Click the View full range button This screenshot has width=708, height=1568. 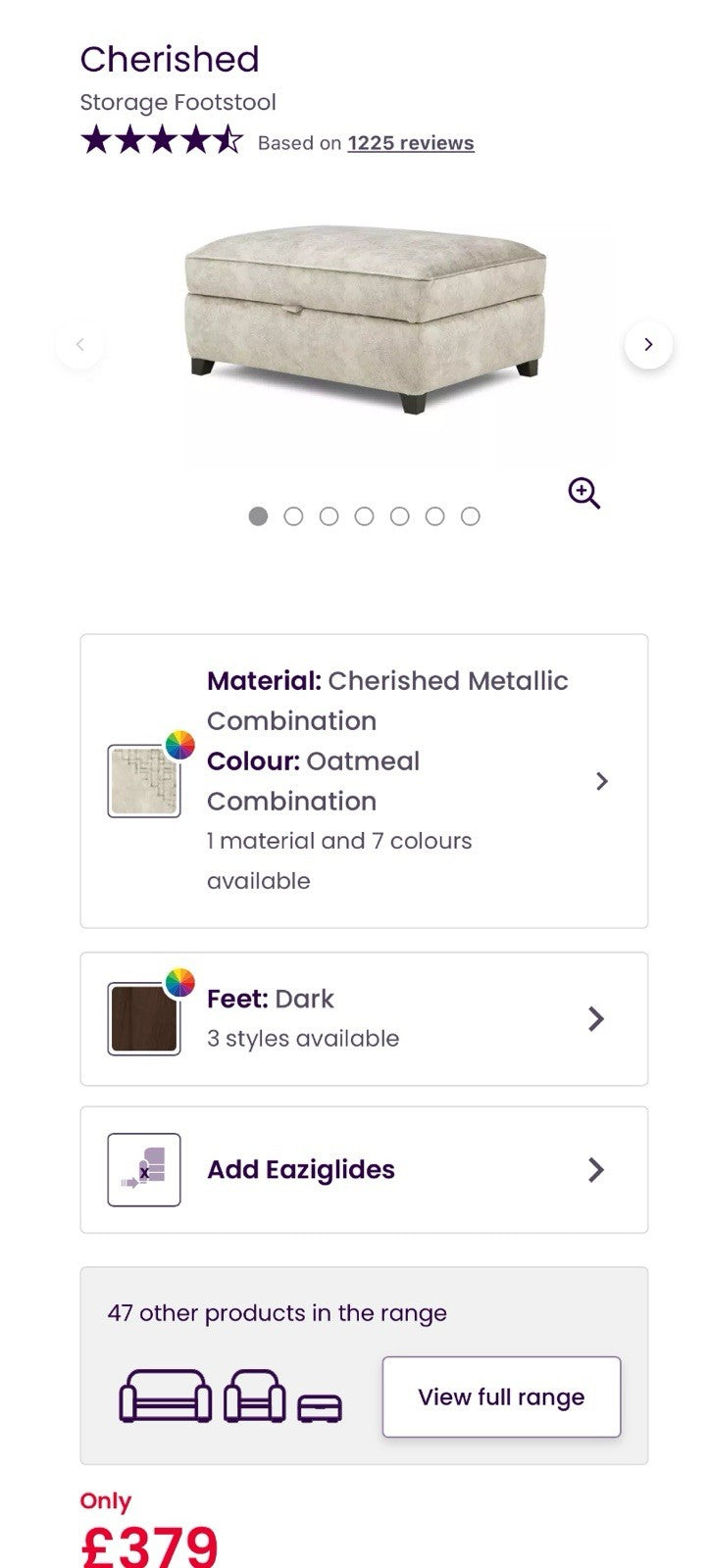501,1397
